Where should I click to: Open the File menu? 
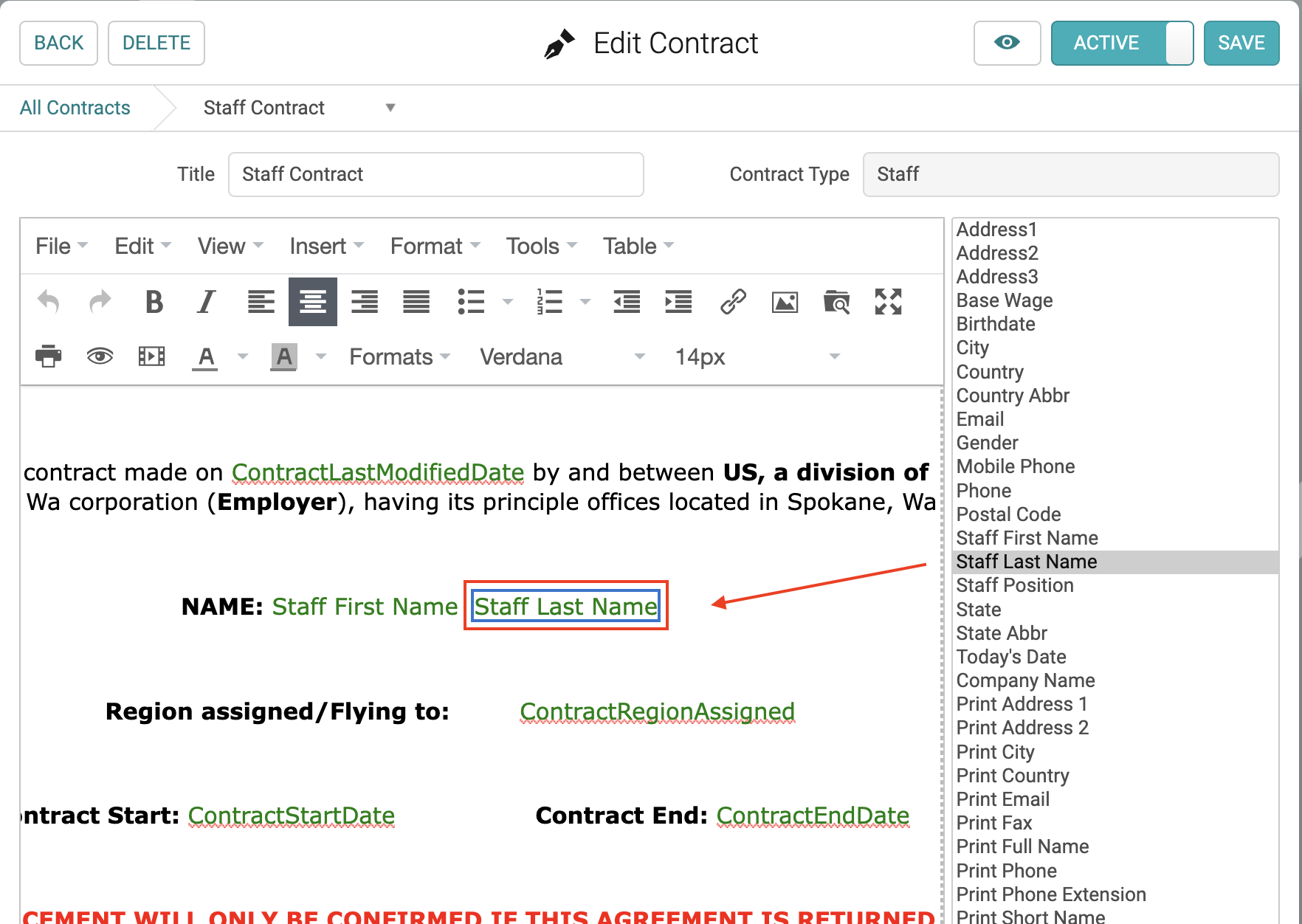pos(61,246)
